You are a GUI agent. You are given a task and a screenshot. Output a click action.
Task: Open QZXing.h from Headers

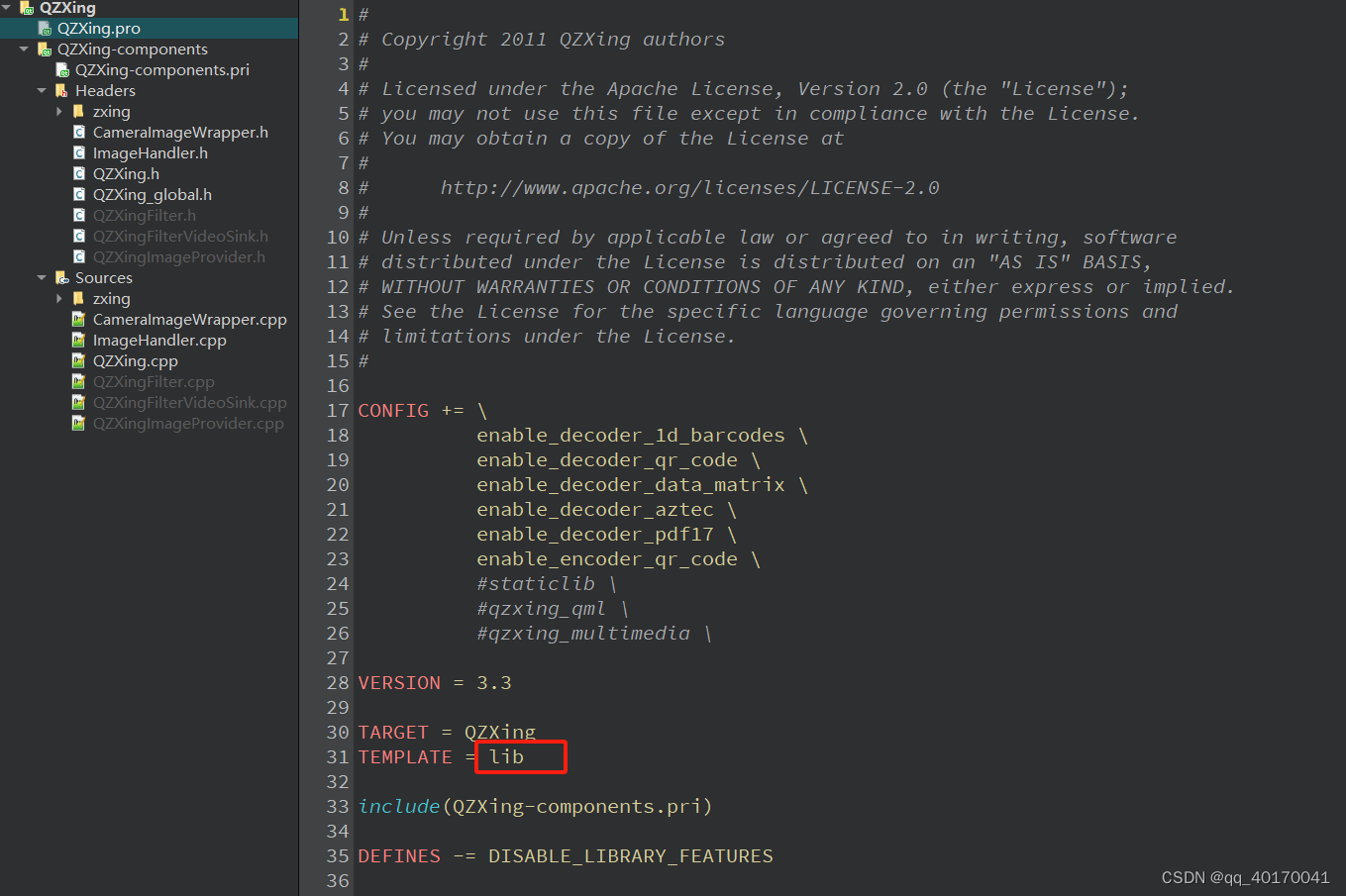[126, 173]
